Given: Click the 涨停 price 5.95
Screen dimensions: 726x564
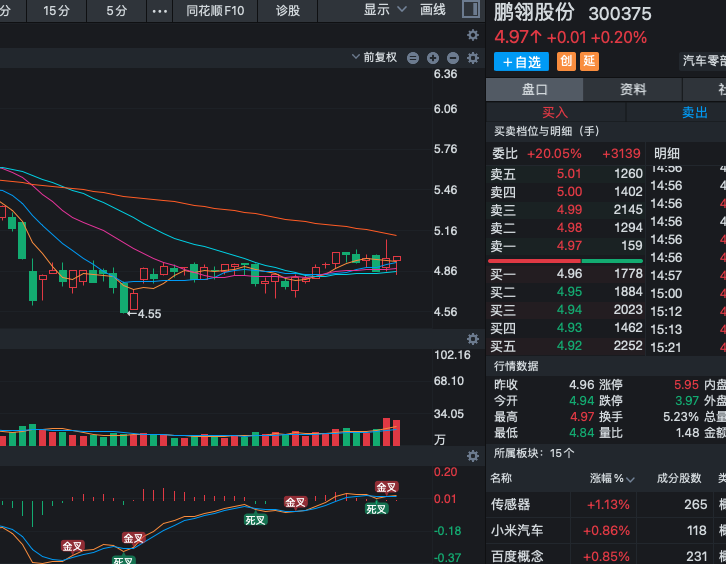Looking at the screenshot, I should click(686, 384).
